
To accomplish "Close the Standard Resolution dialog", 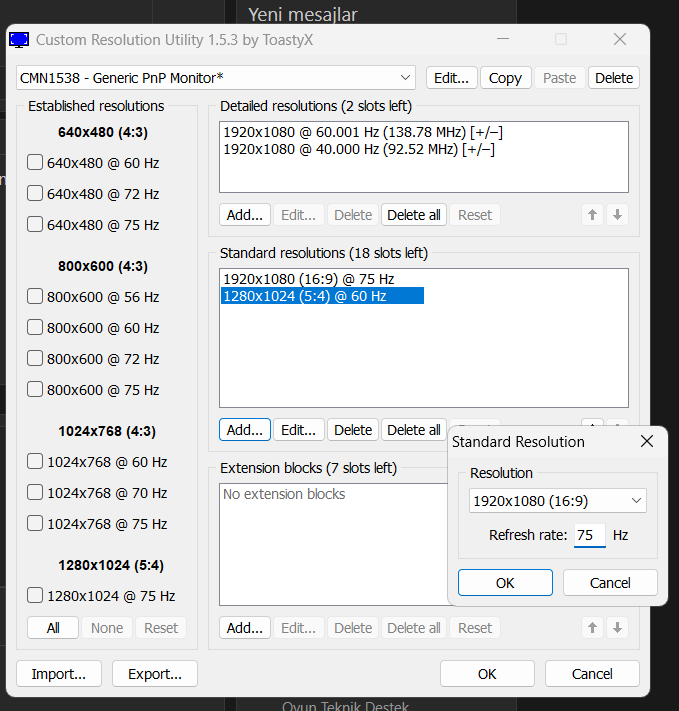I will 647,441.
